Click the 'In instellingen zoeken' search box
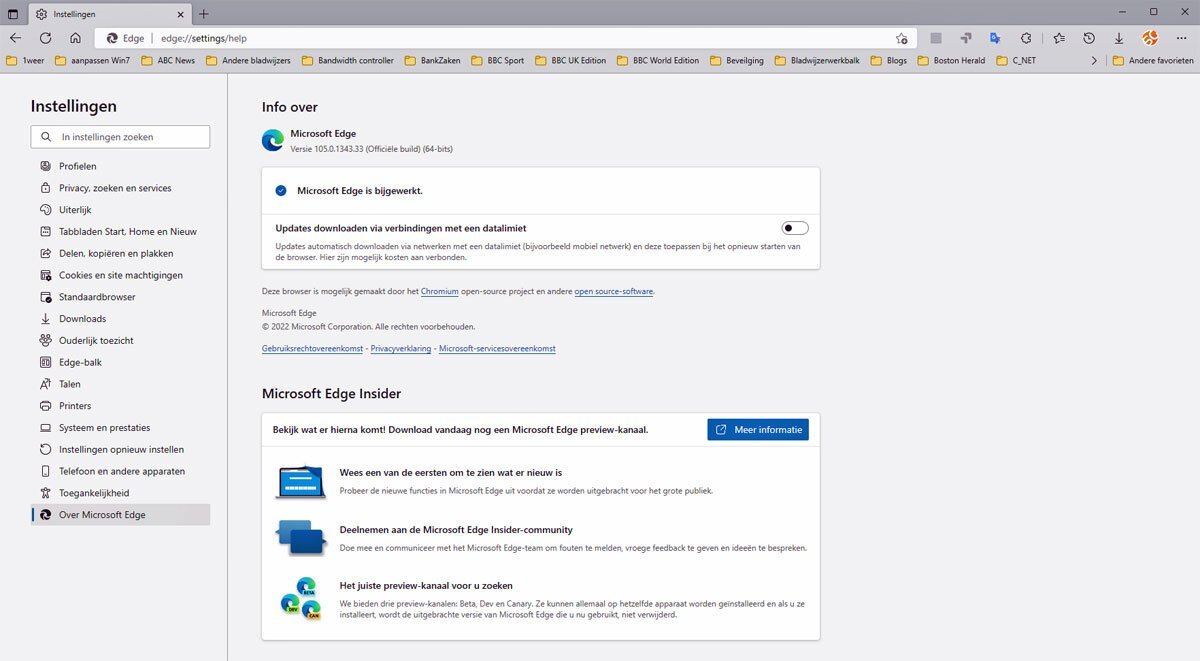 120,136
